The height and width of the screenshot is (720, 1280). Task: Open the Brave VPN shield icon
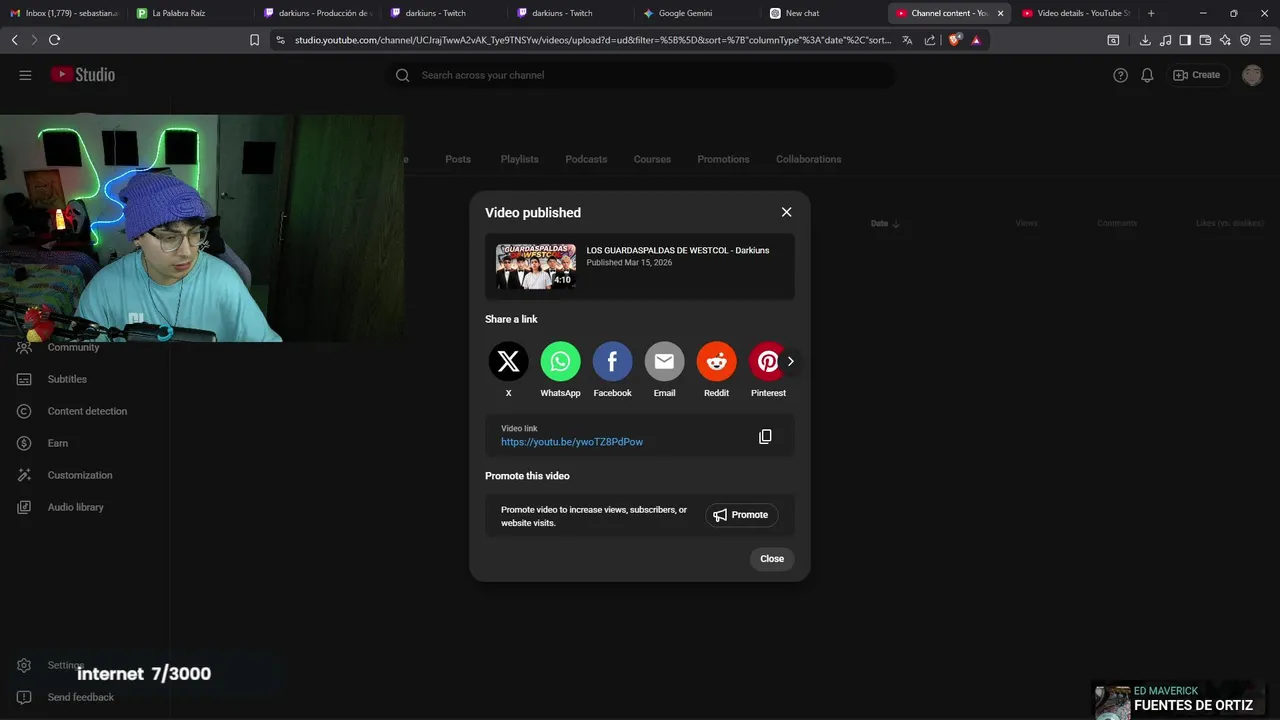click(x=1245, y=40)
